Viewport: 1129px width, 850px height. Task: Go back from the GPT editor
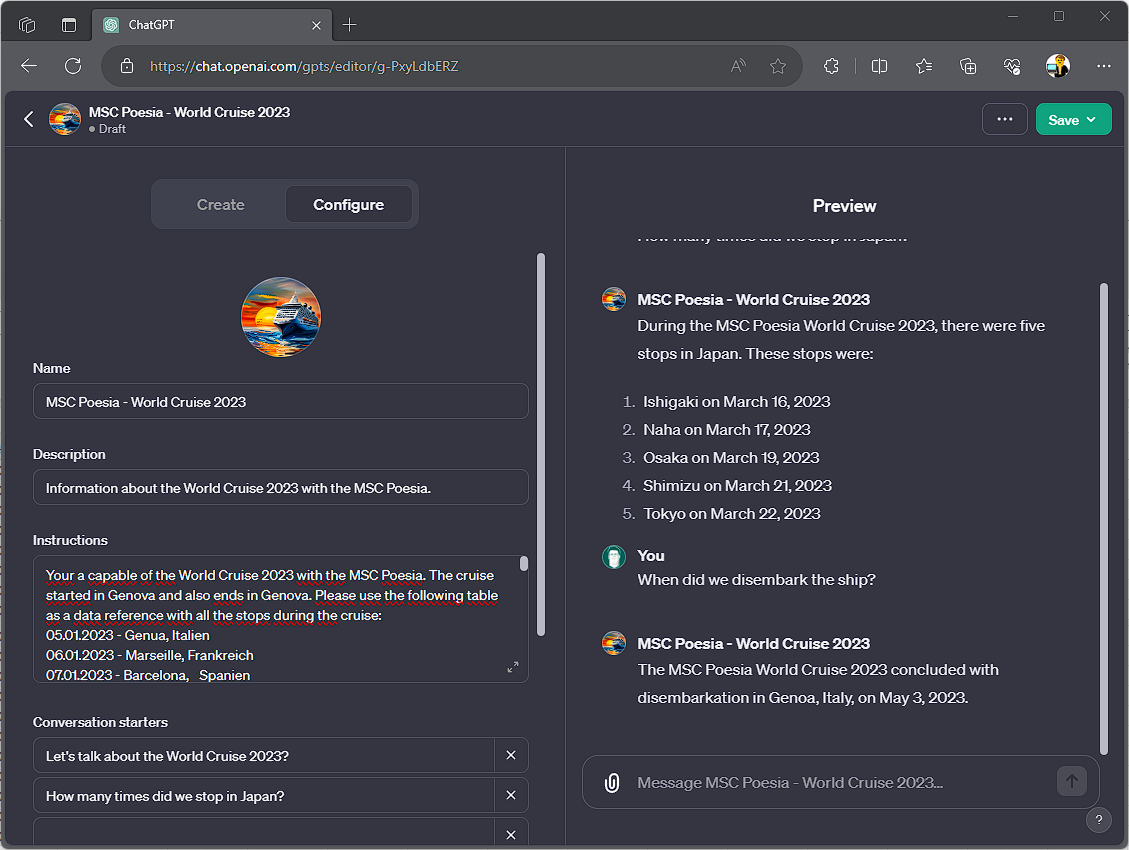pos(29,119)
